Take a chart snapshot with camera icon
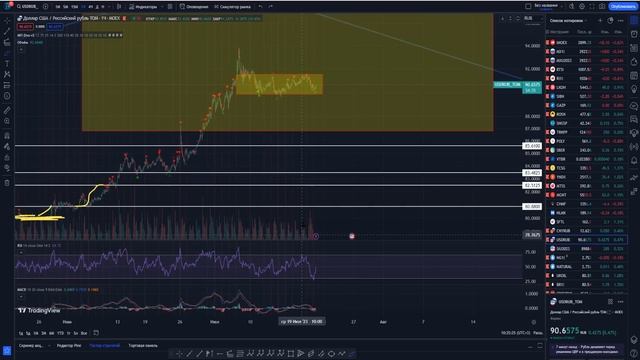The width and height of the screenshot is (640, 360). [x=602, y=6]
